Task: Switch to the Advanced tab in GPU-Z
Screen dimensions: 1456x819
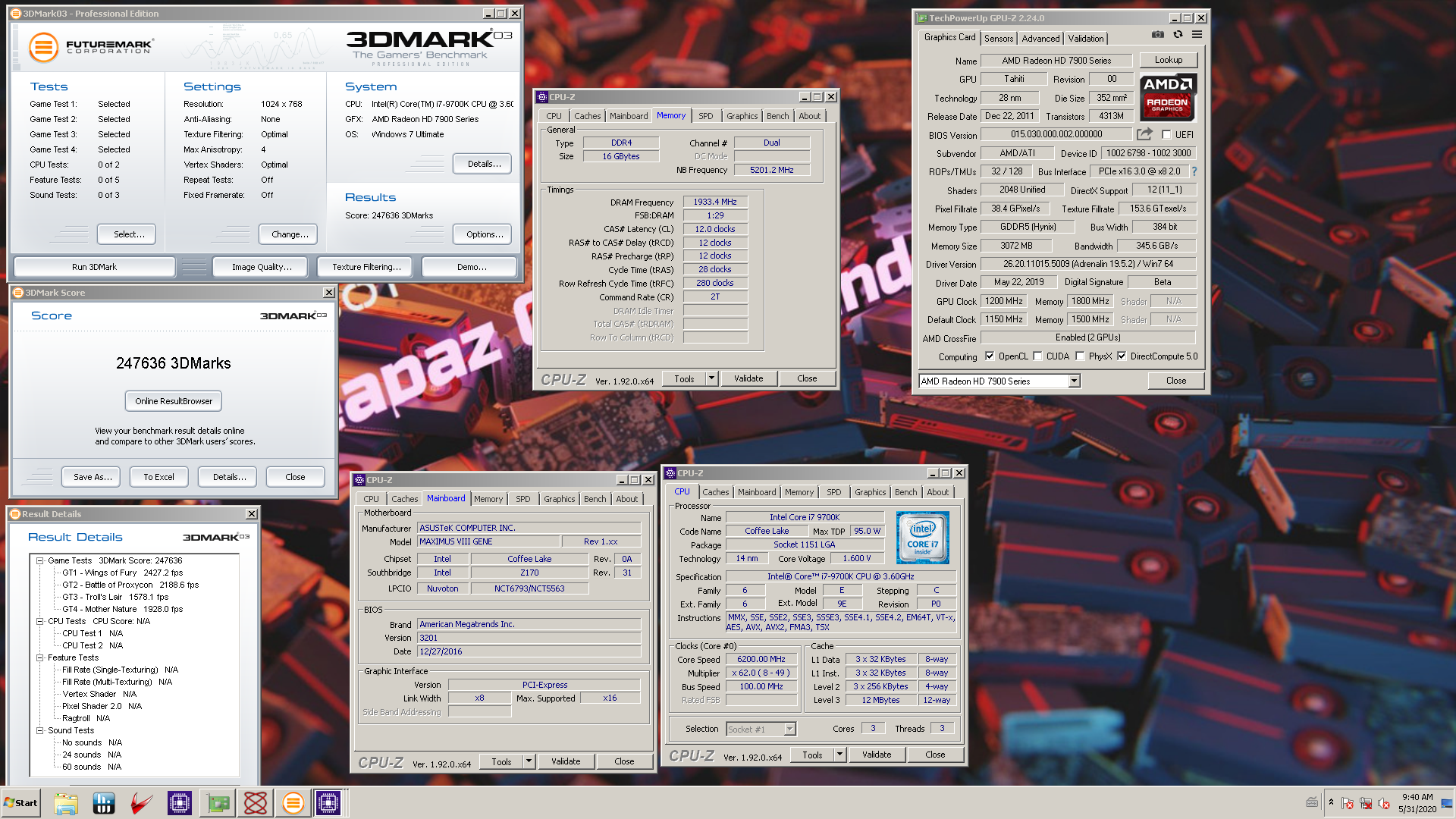Action: (x=1040, y=38)
